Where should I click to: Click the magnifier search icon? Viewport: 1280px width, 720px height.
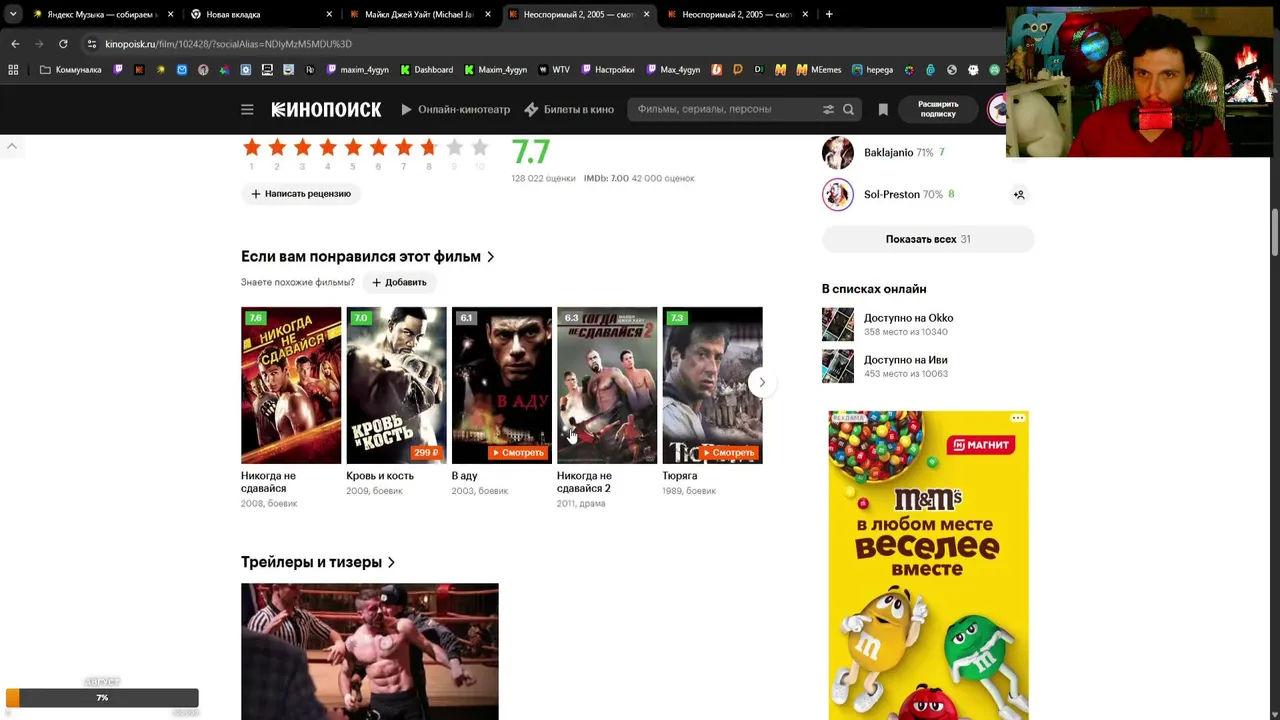pyautogui.click(x=848, y=109)
